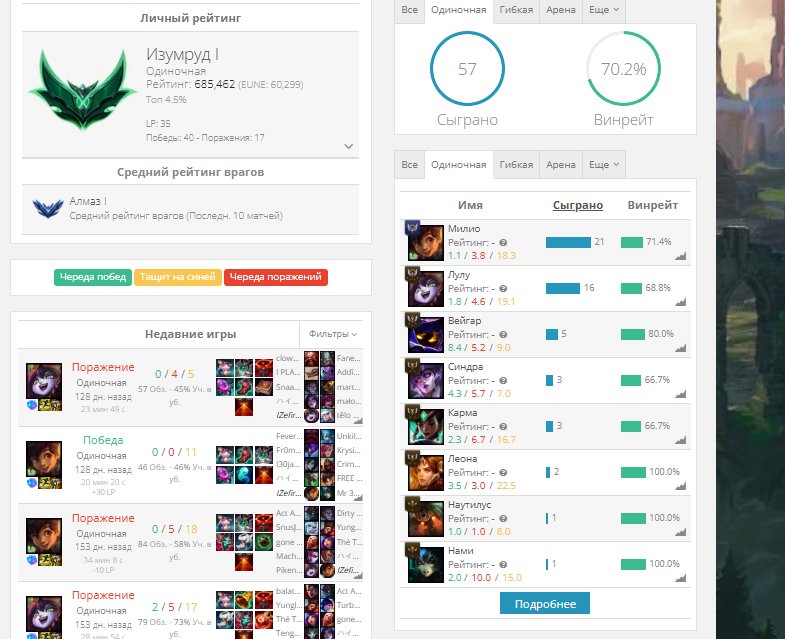Open the Leona champion portrait
Image resolution: width=785 pixels, height=639 pixels.
coord(426,473)
